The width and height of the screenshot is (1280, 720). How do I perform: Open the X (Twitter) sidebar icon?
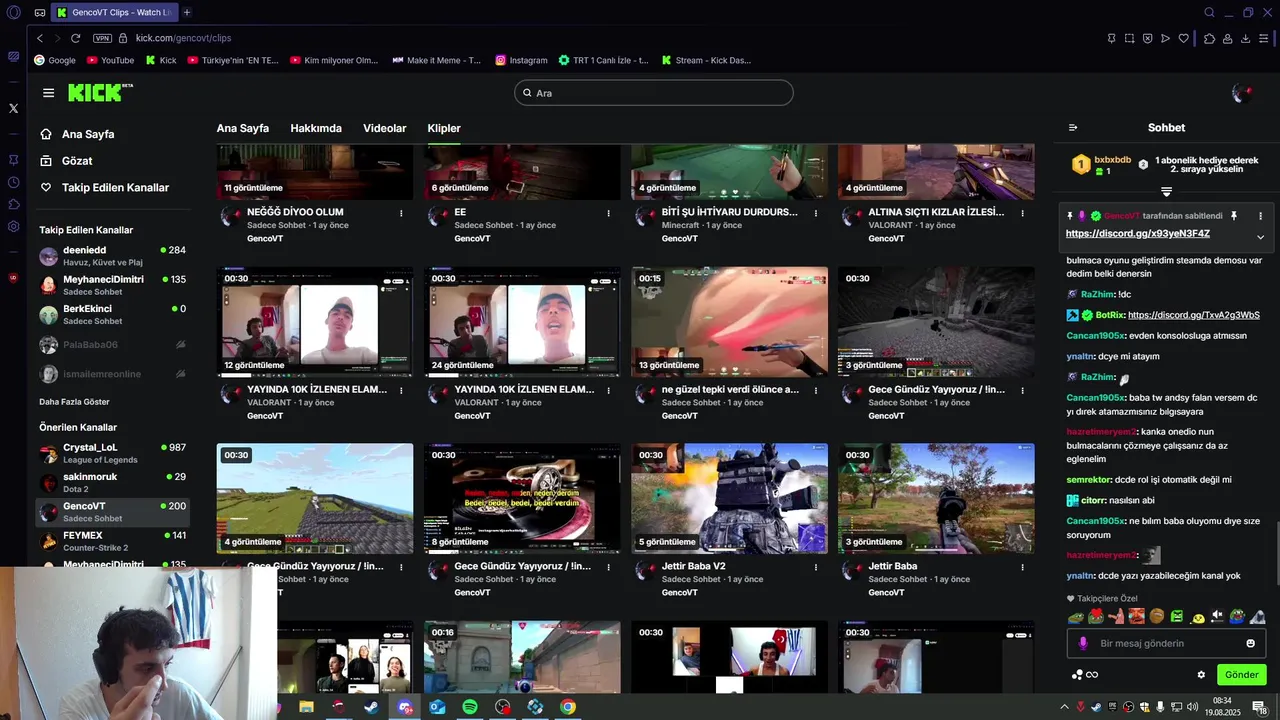click(x=13, y=108)
